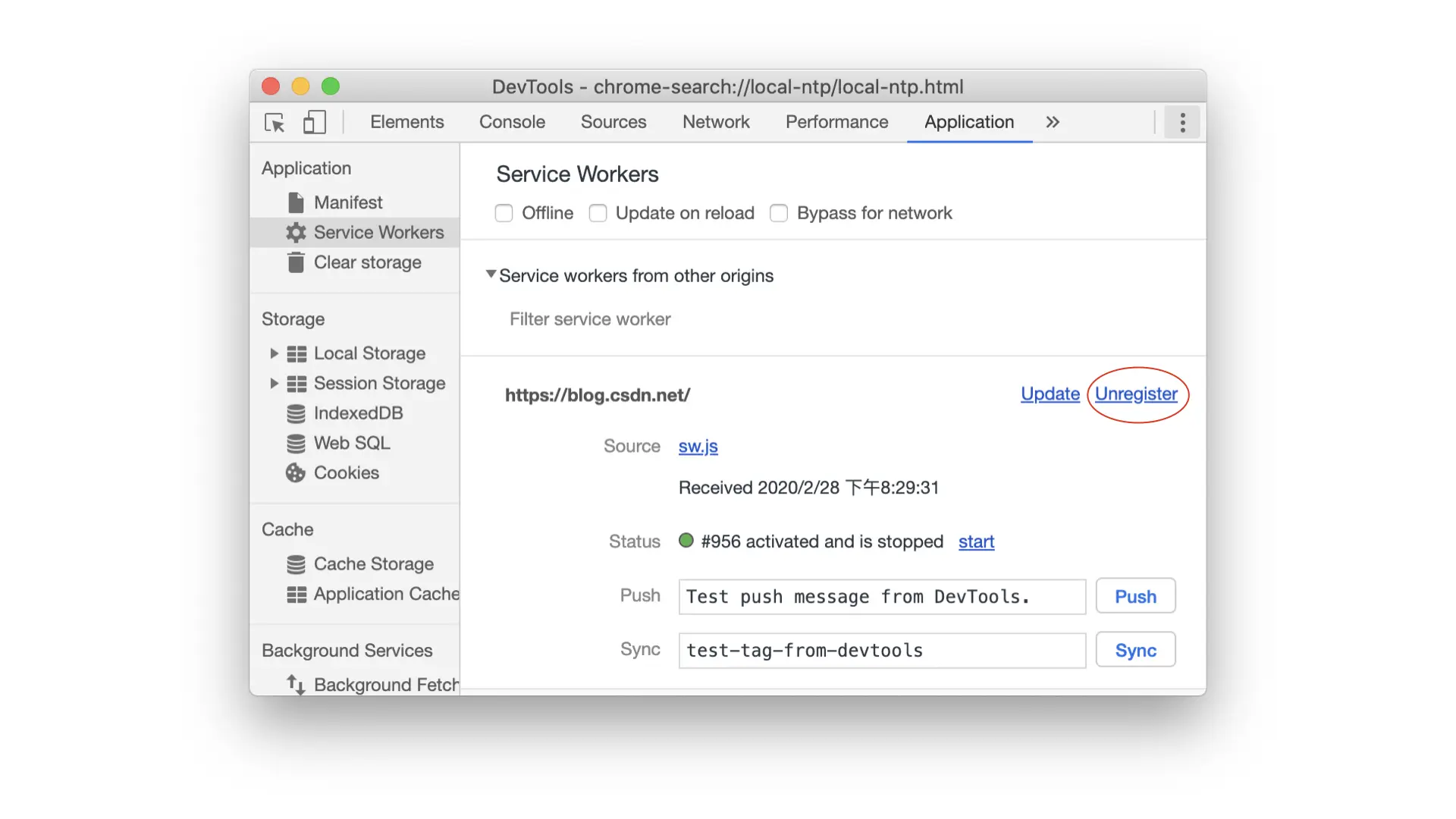Expand the Session Storage tree arrow

[x=274, y=384]
